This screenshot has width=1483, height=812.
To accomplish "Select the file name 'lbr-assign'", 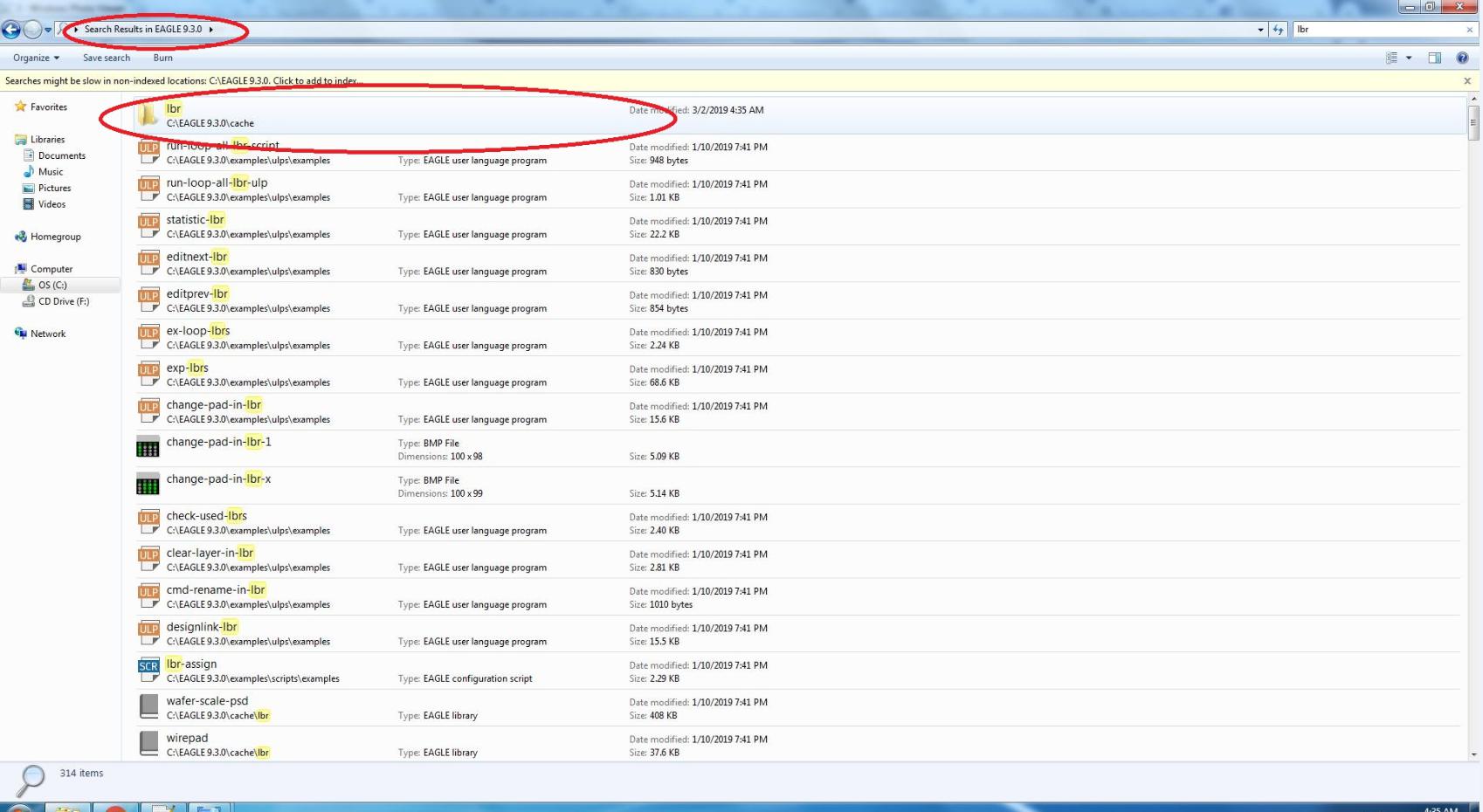I will (191, 664).
